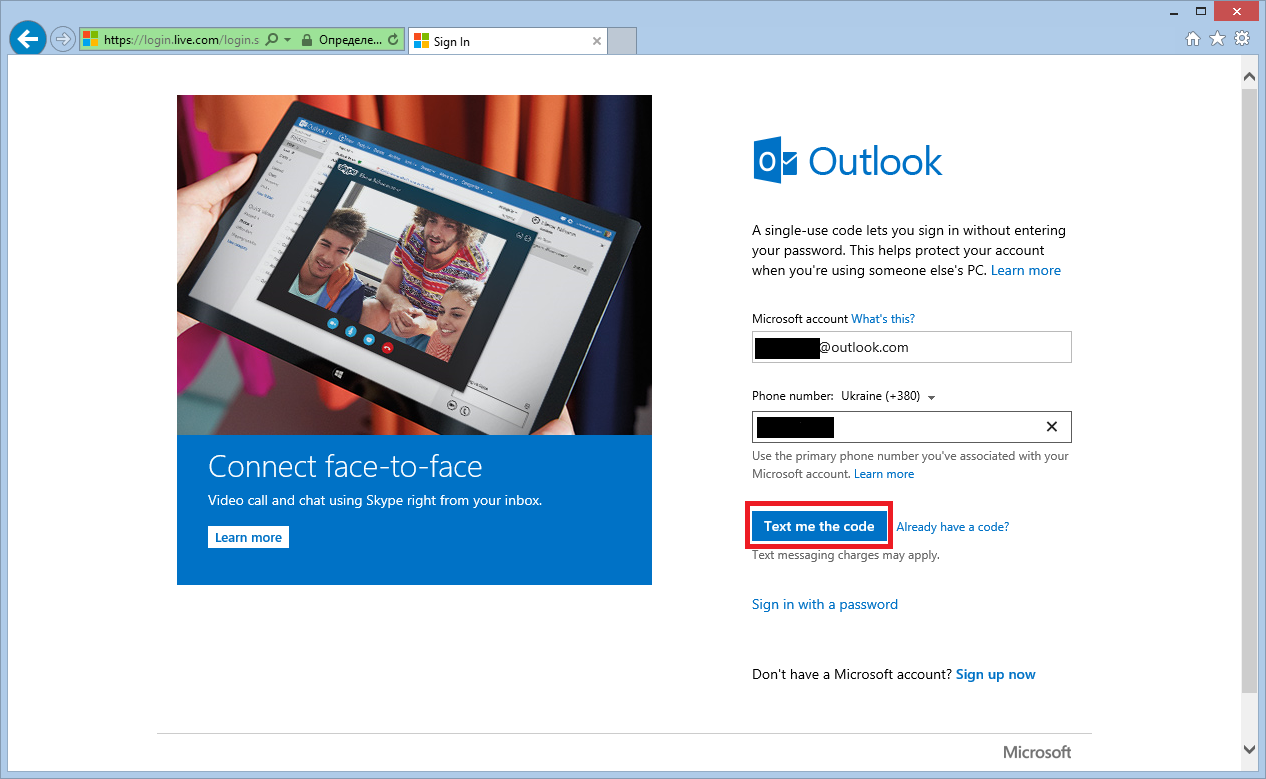Switch to the Sign In tab

[508, 41]
